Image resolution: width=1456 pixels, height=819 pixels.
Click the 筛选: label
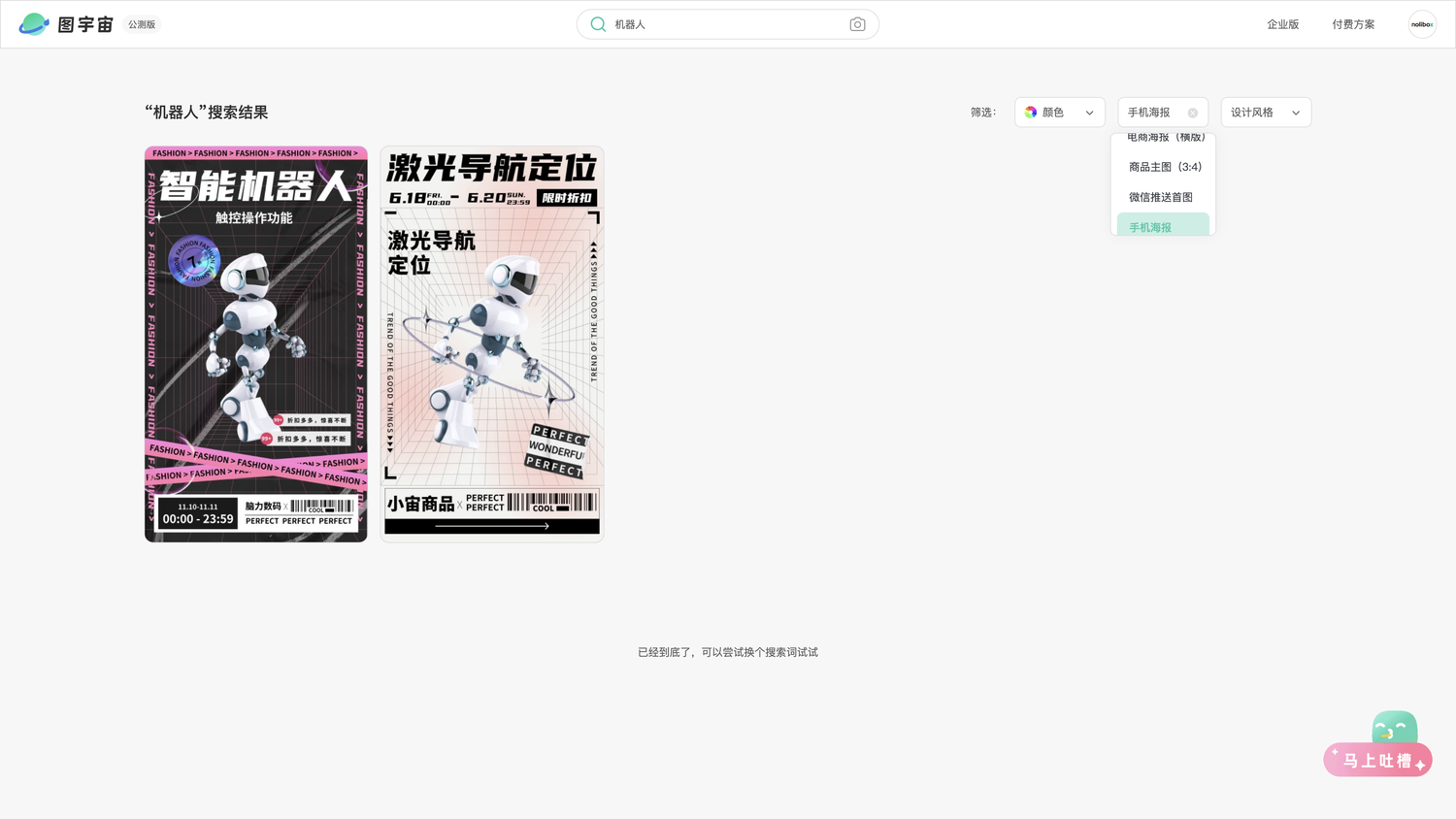983,113
